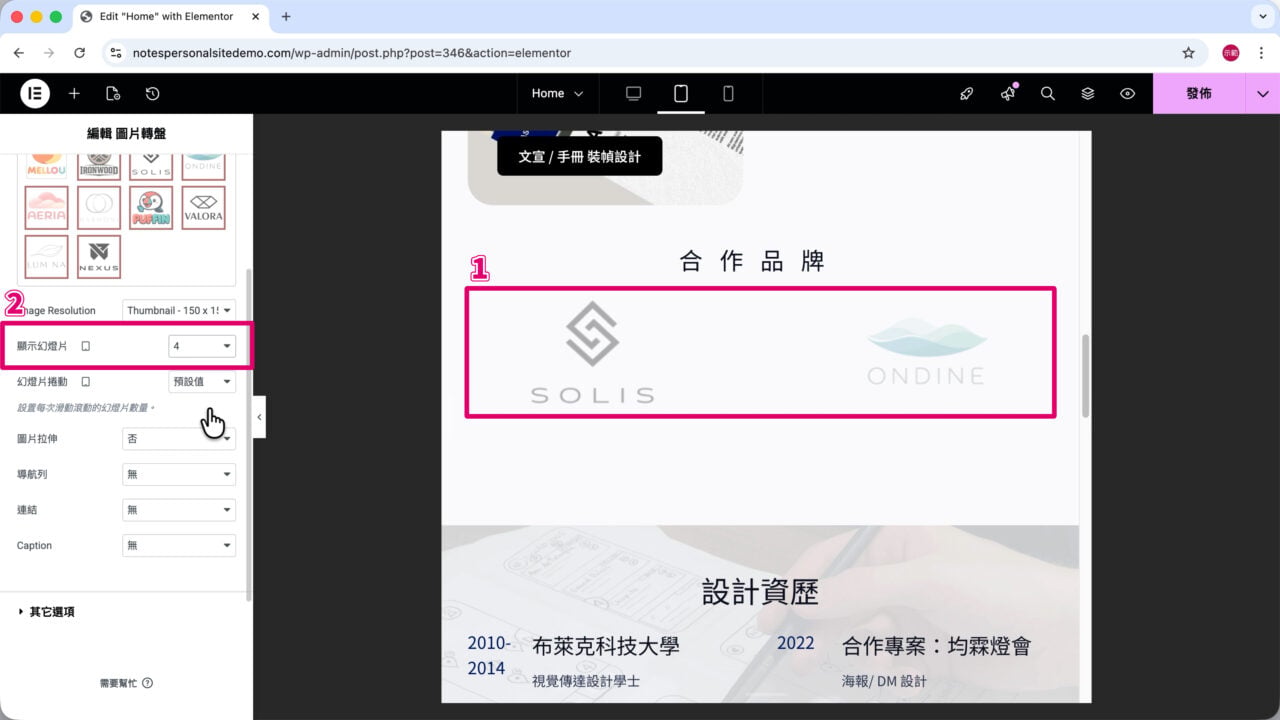
Task: Open the page settings document icon
Action: point(113,93)
